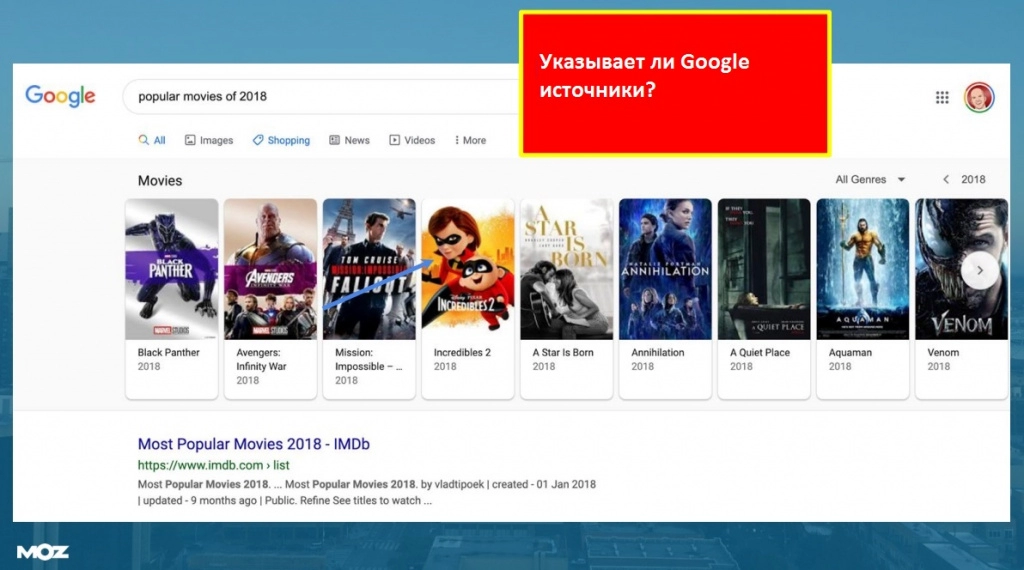Click the magnifier icon beside All
Screen dimensions: 1024x570
click(x=144, y=140)
